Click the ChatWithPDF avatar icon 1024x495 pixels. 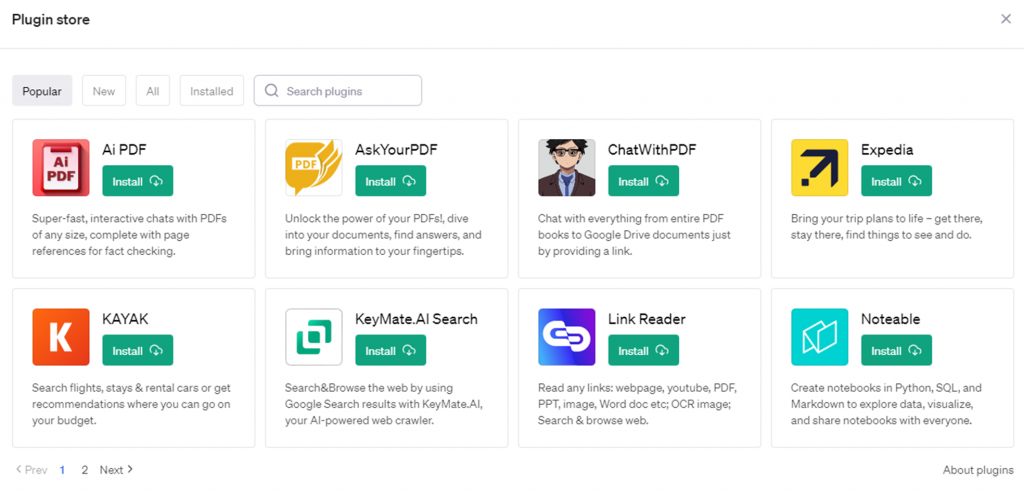567,167
